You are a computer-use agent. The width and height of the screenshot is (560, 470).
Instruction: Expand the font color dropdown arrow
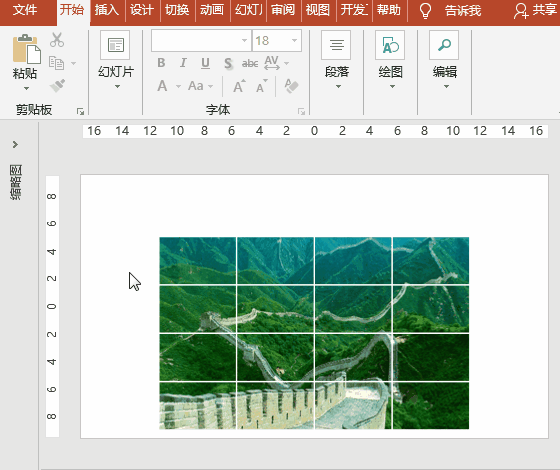(178, 86)
